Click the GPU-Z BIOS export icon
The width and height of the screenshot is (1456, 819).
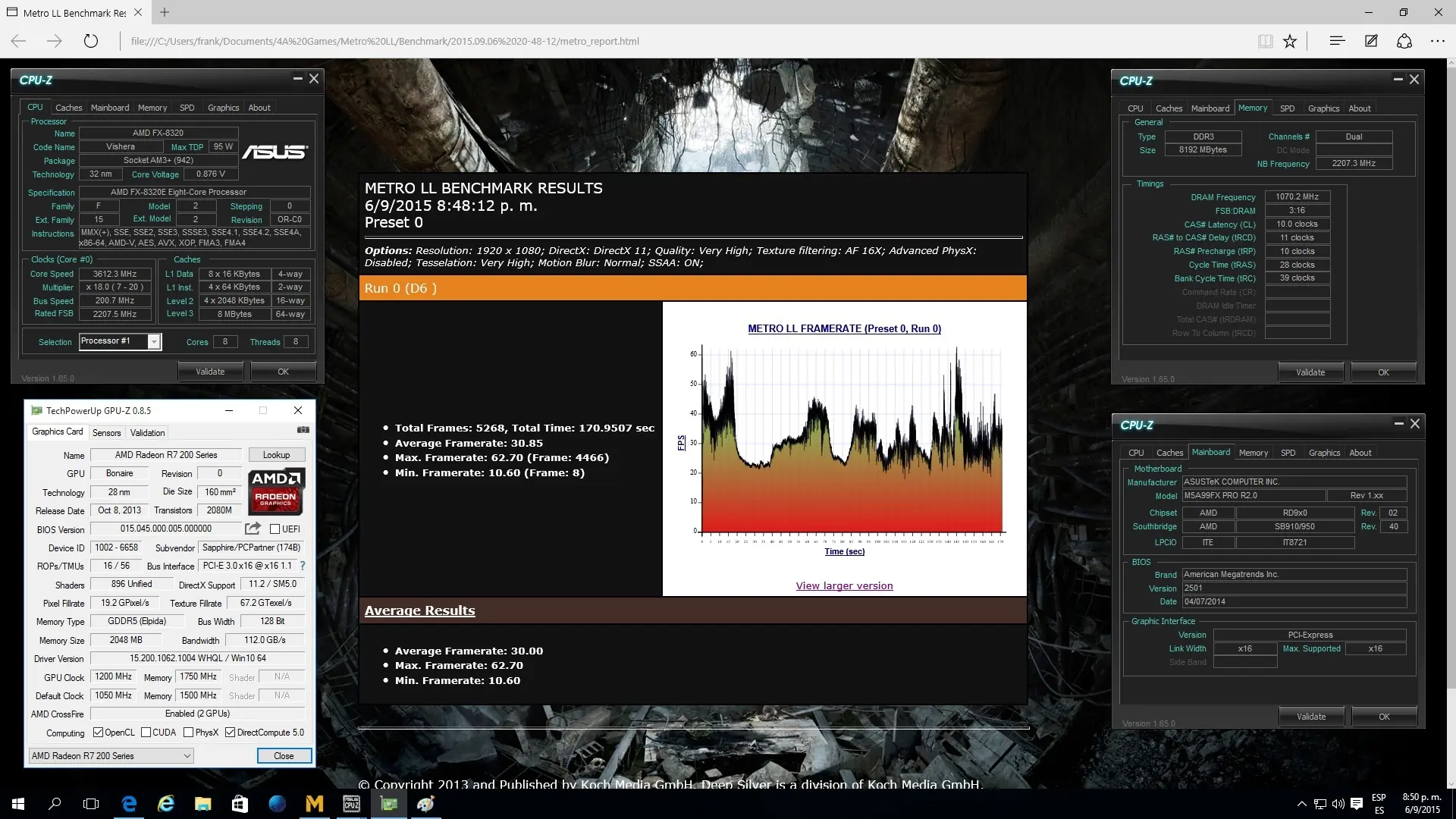click(253, 529)
